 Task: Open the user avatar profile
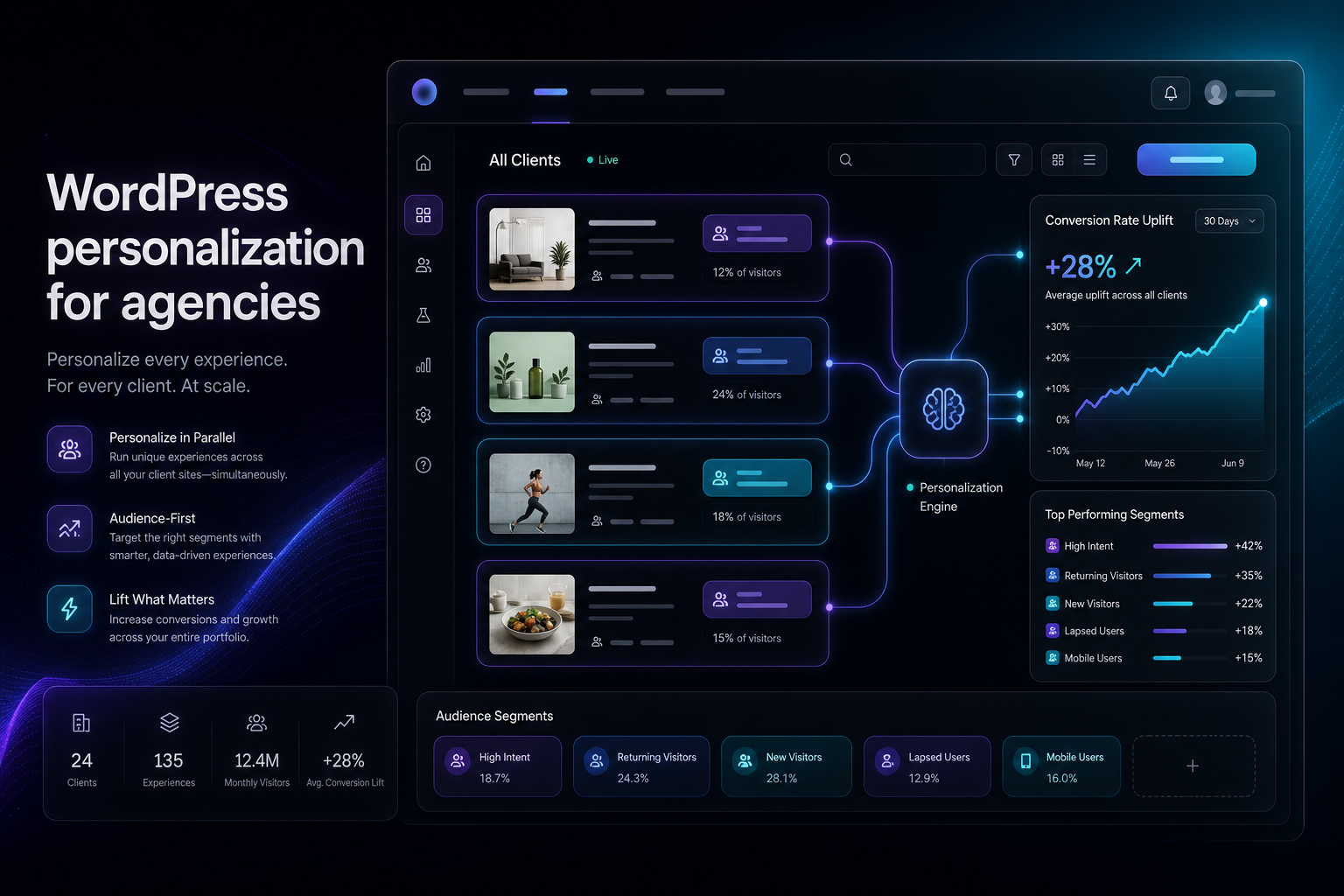pos(1215,93)
